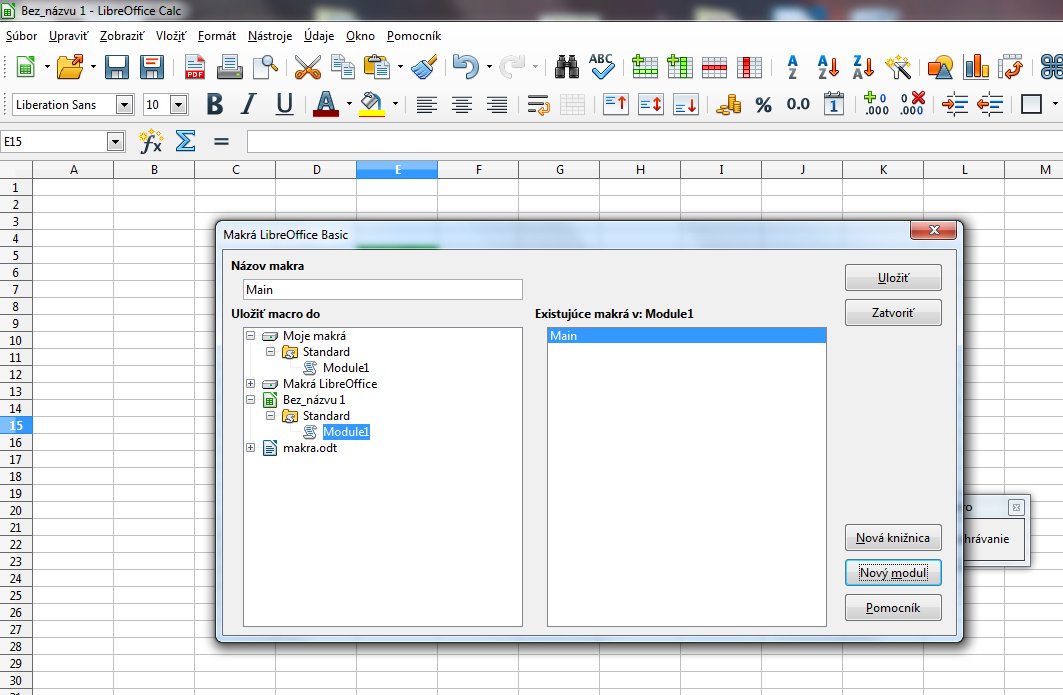Collapse Moje makrá tree node
Image resolution: width=1063 pixels, height=695 pixels.
tap(250, 336)
